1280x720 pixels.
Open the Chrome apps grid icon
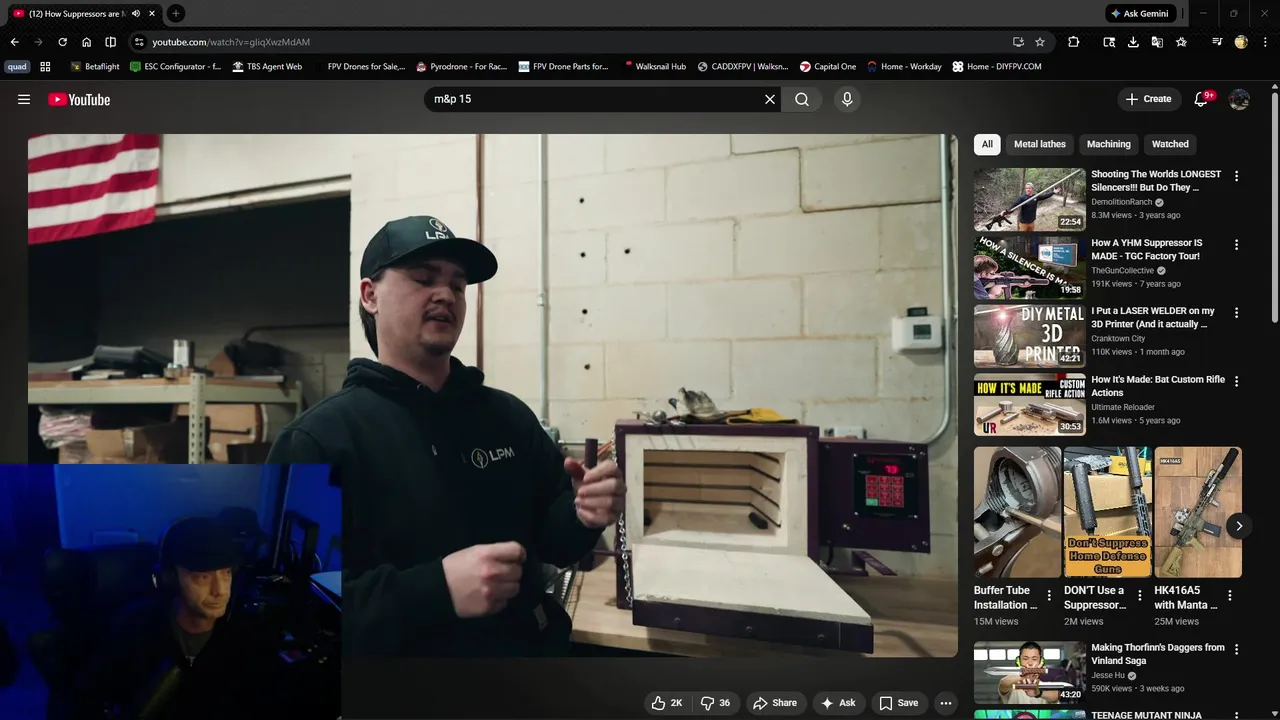45,67
